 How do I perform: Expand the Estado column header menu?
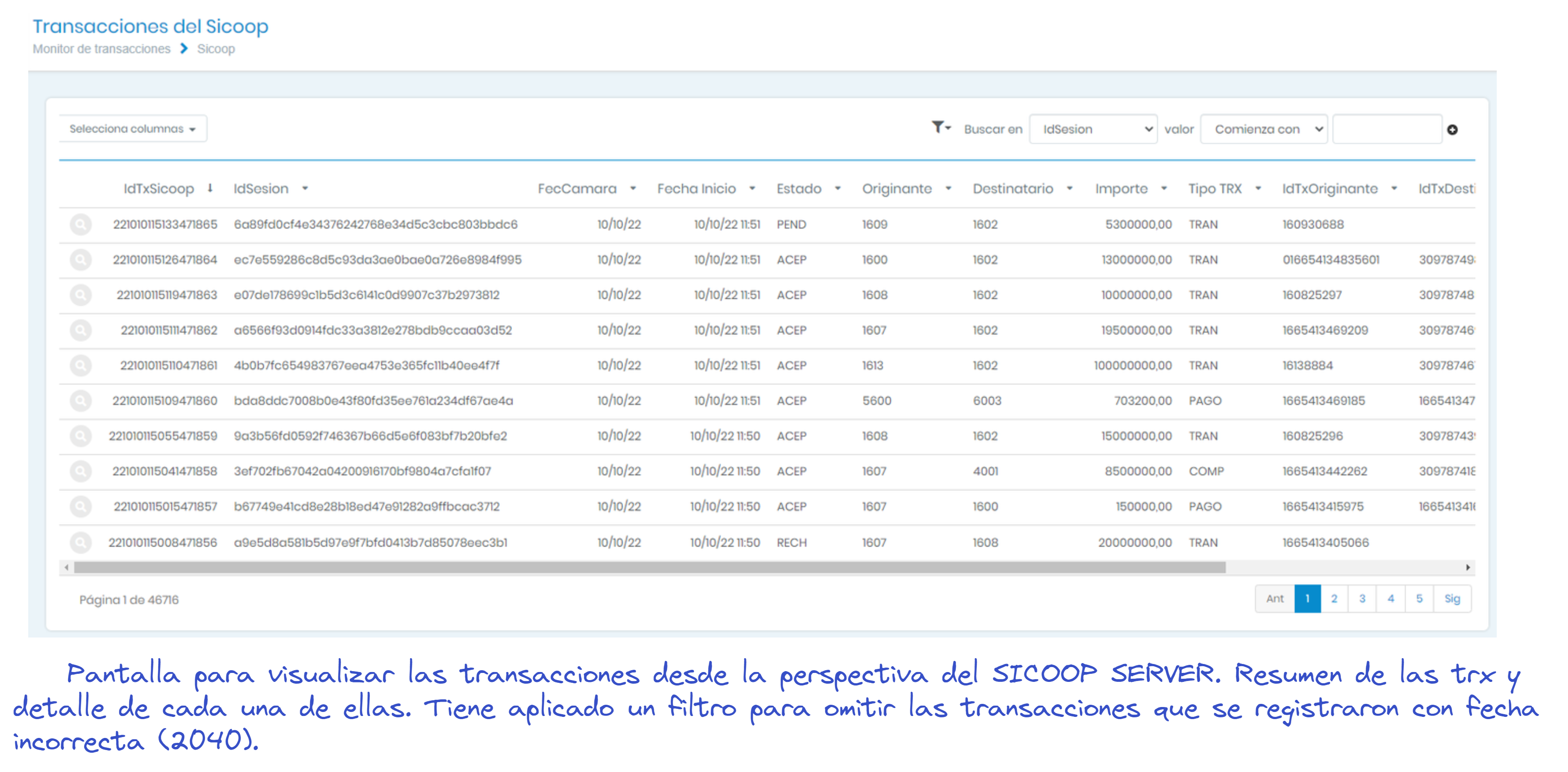[x=837, y=189]
